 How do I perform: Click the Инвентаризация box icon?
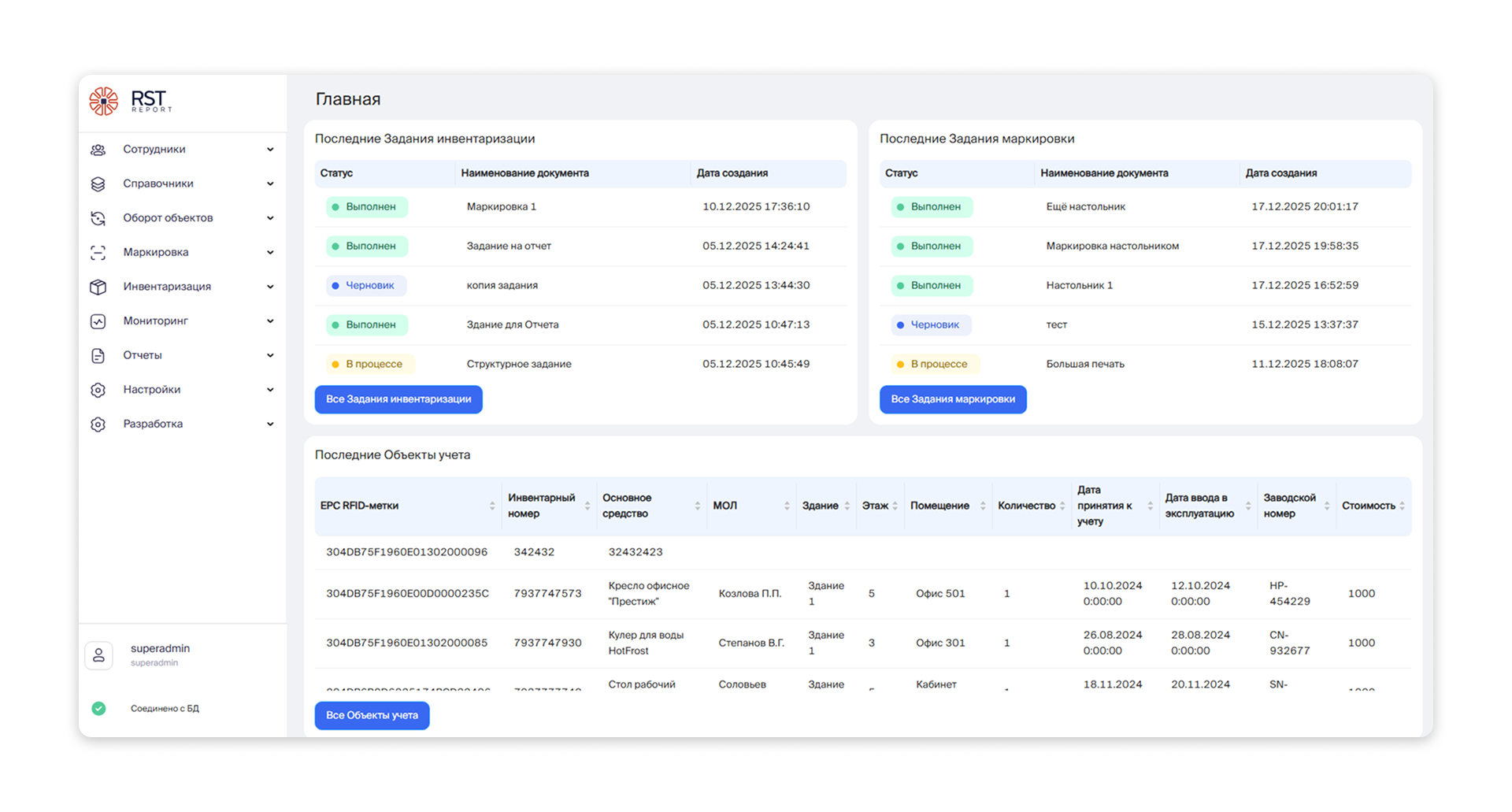(98, 287)
